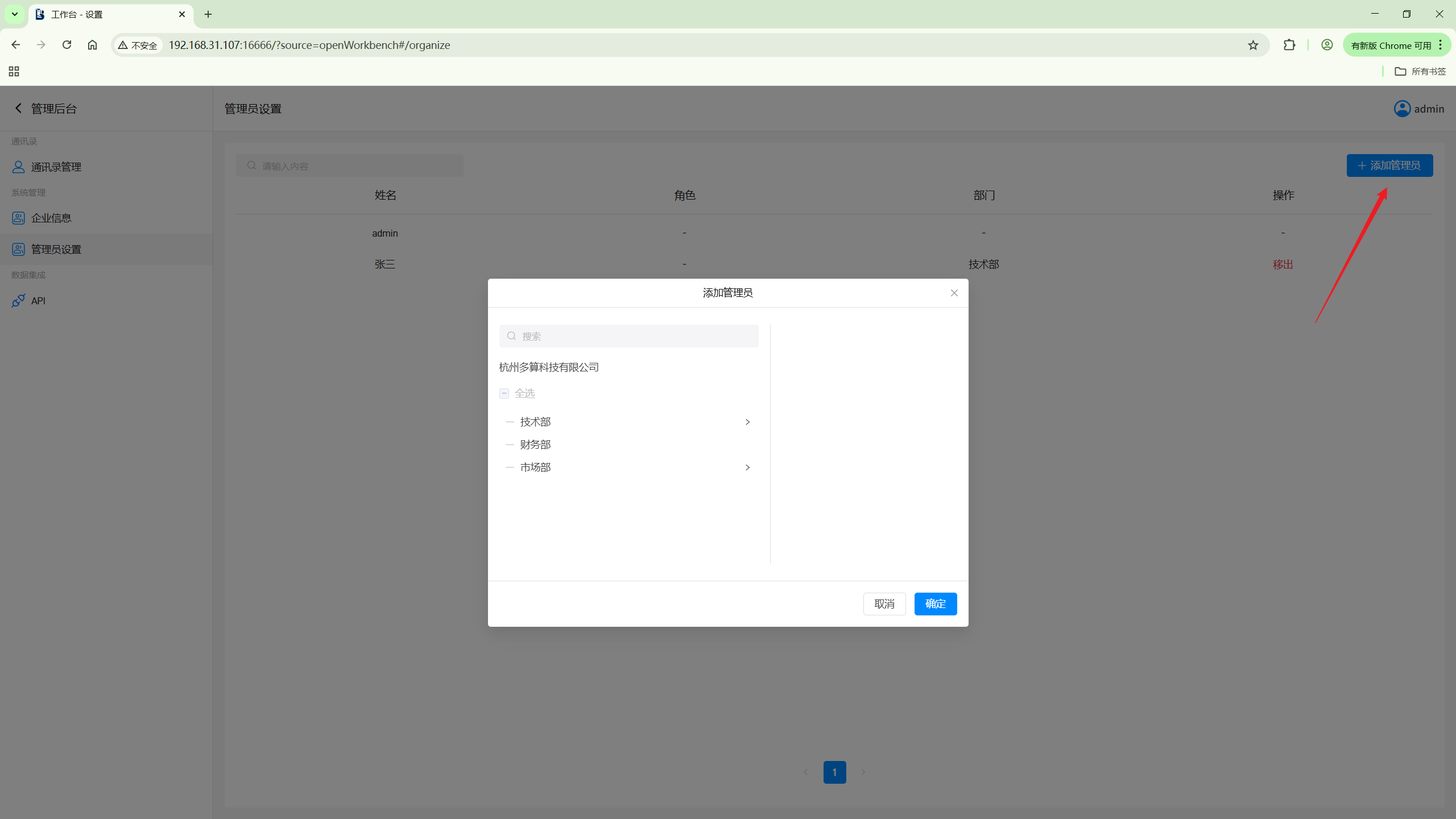Open the Chrome tab list dropdown arrow
1456x819 pixels.
tap(15, 14)
